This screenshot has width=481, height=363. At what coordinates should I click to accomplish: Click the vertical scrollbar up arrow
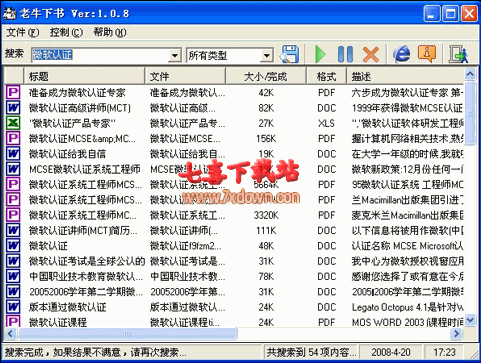[x=470, y=74]
